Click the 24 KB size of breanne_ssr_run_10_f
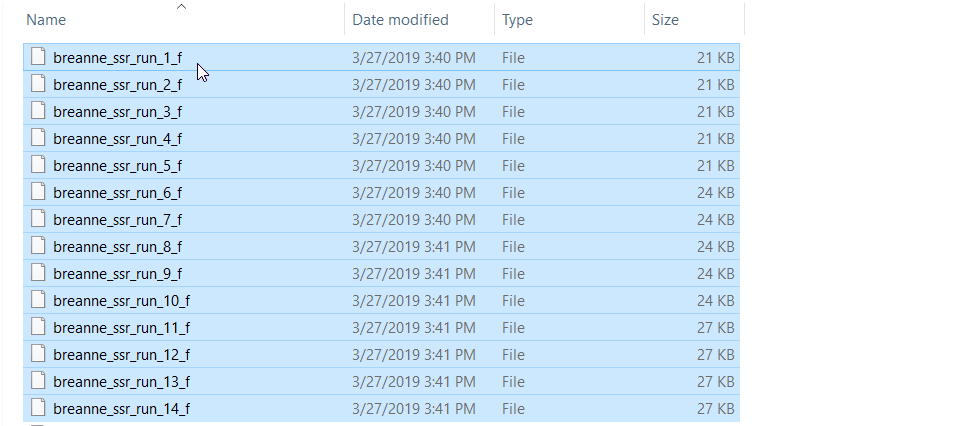Image resolution: width=978 pixels, height=426 pixels. point(715,301)
